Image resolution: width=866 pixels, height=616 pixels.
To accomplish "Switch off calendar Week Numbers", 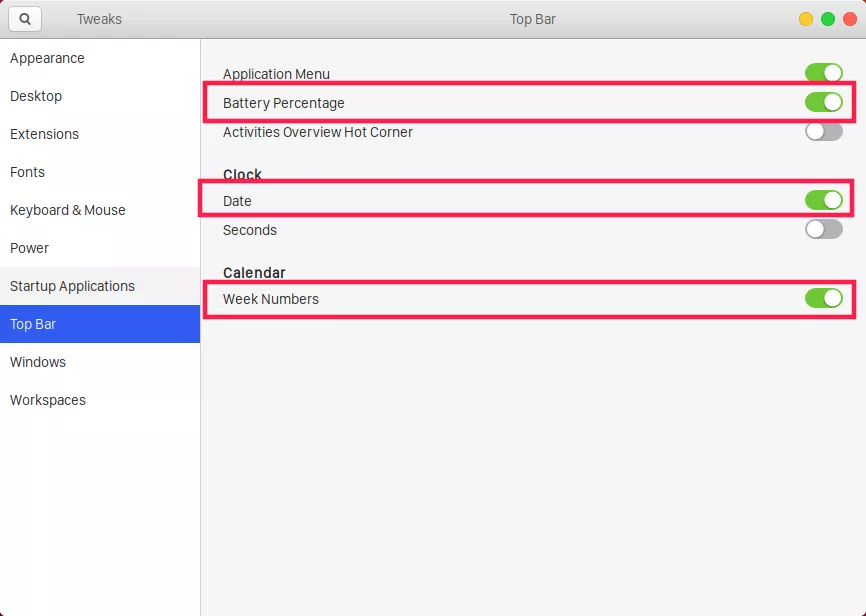I will point(824,298).
